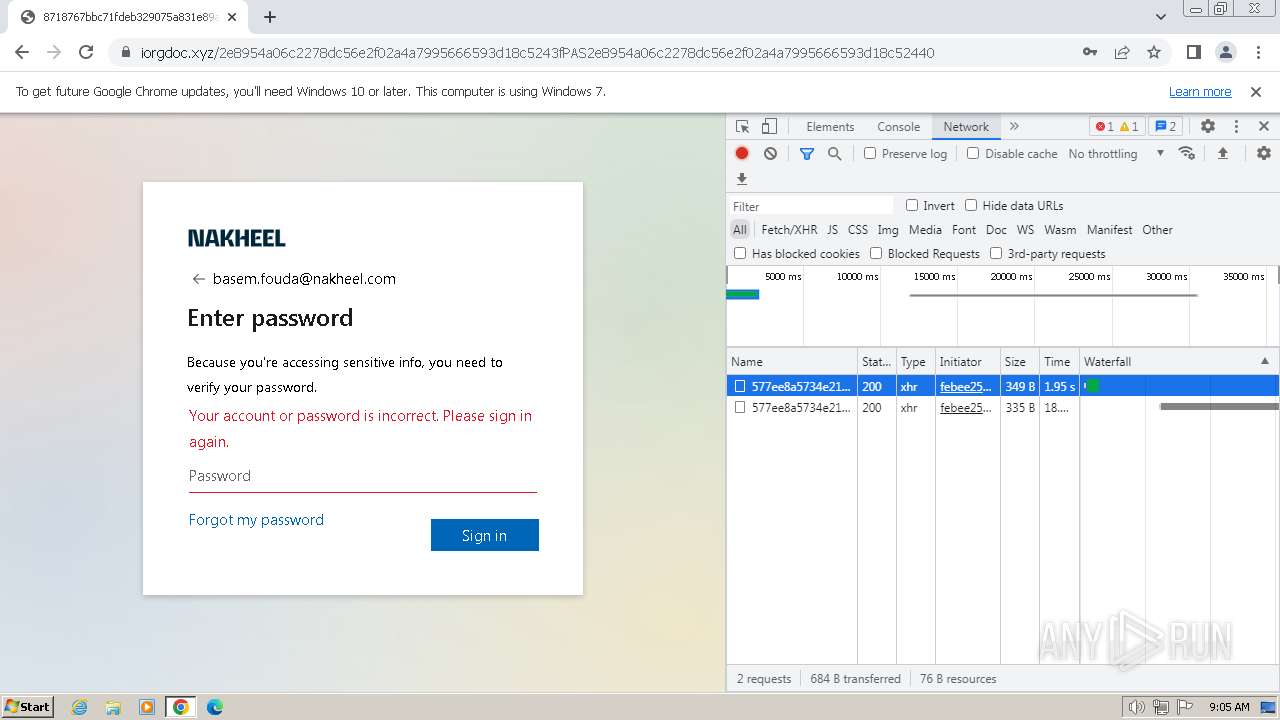This screenshot has height=720, width=1280.
Task: Sort by the Waterfall column arrow
Action: [1264, 361]
